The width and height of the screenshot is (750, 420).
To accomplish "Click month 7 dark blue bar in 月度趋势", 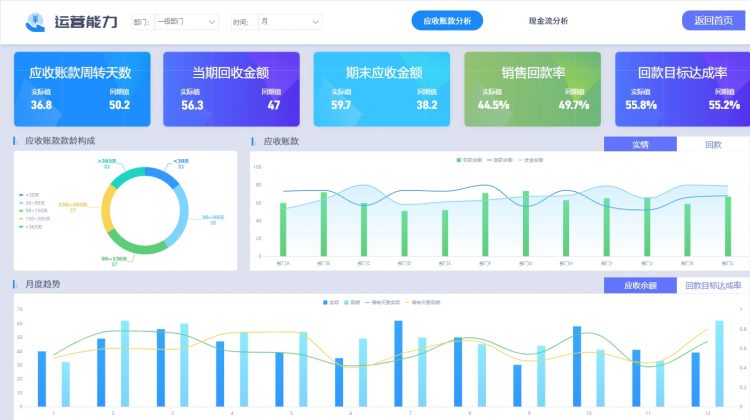I will click(x=398, y=364).
